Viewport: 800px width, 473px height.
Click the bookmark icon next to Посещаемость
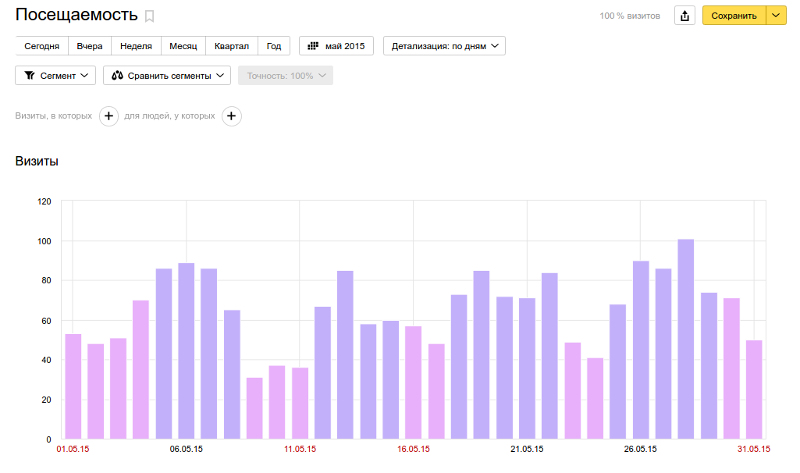pyautogui.click(x=150, y=16)
